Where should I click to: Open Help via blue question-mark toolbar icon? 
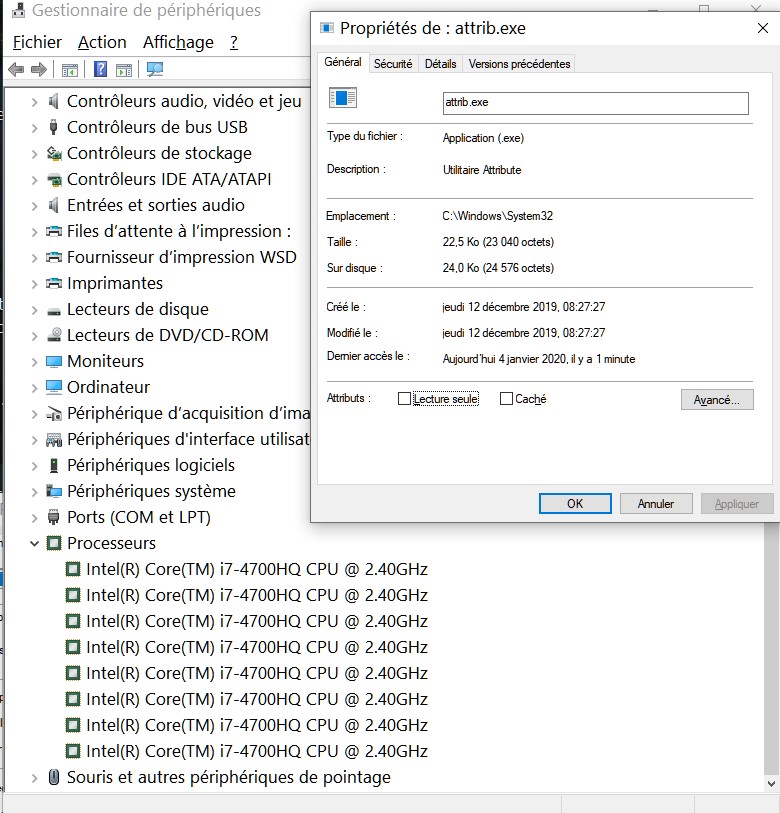pyautogui.click(x=101, y=69)
